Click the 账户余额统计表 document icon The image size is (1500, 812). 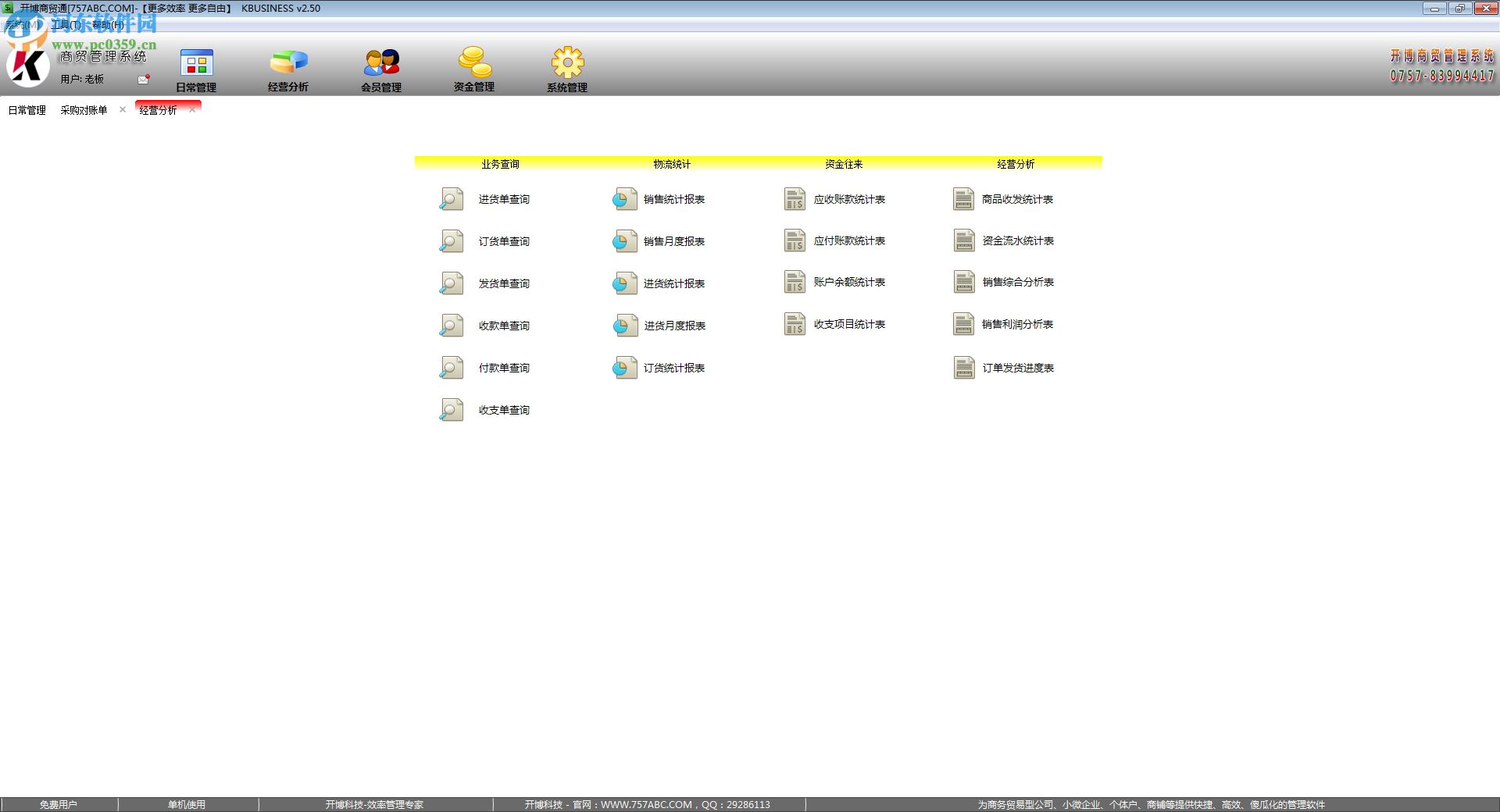795,282
